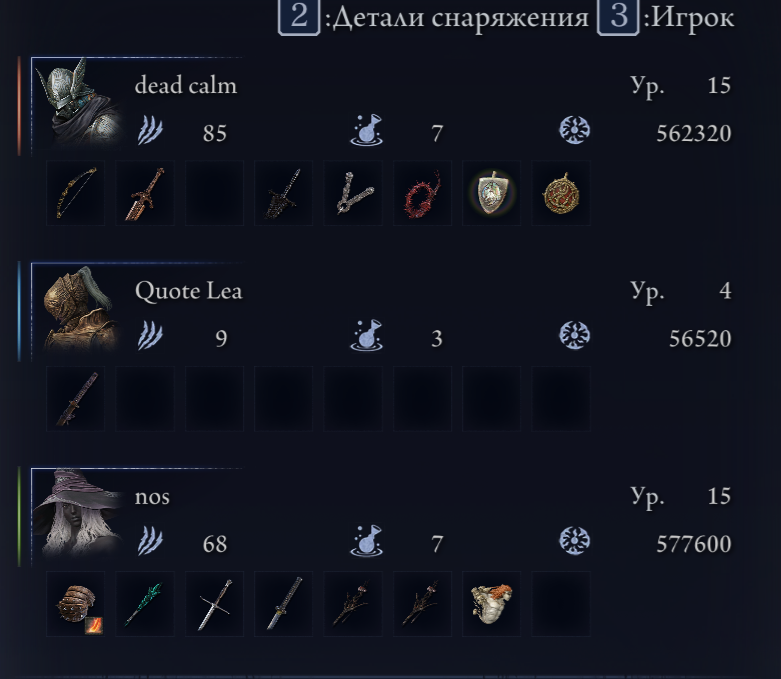The image size is (781, 679).
Task: Click nos's spiked fist gauntlet icon
Action: (x=76, y=604)
